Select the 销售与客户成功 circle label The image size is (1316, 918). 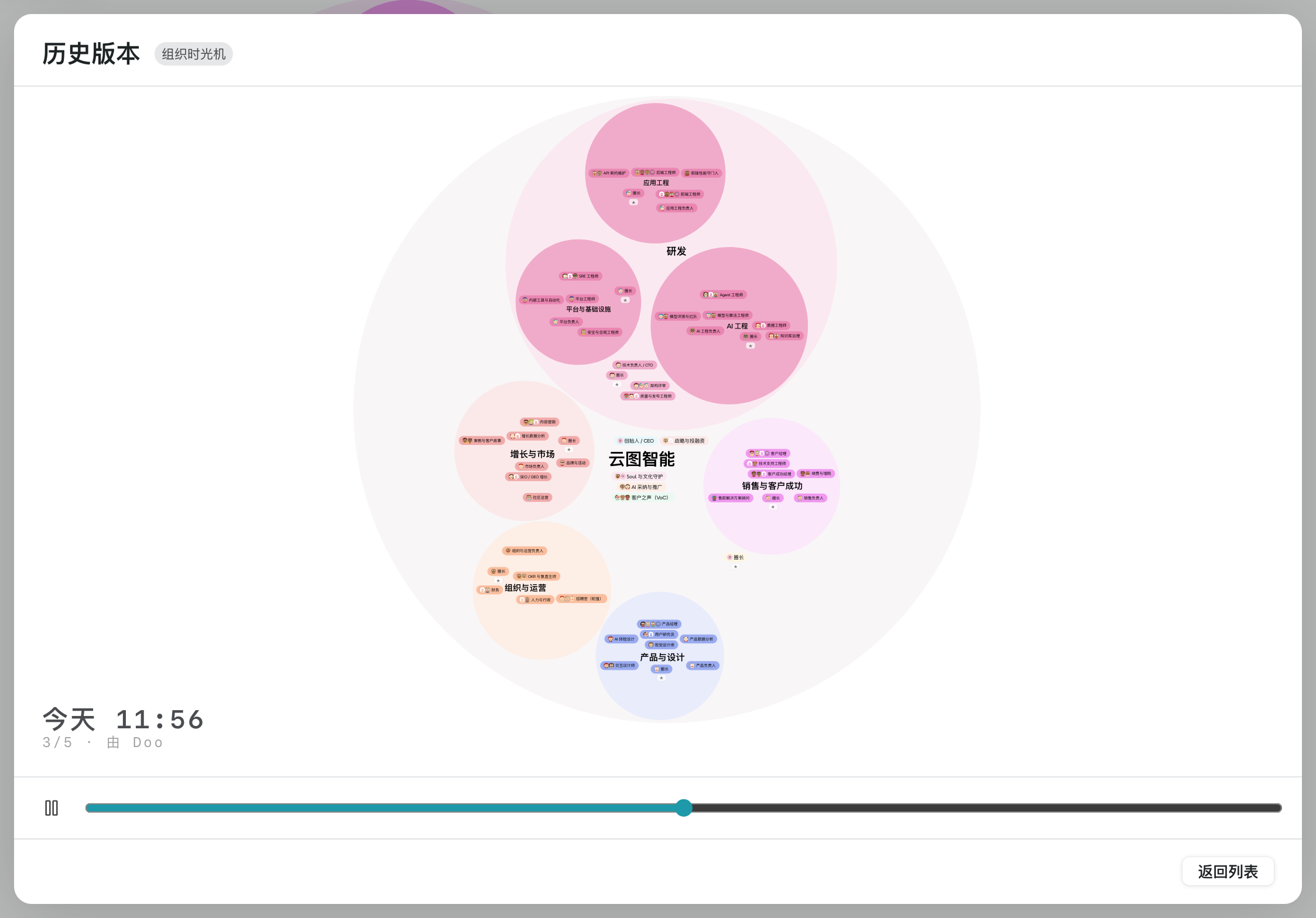772,485
